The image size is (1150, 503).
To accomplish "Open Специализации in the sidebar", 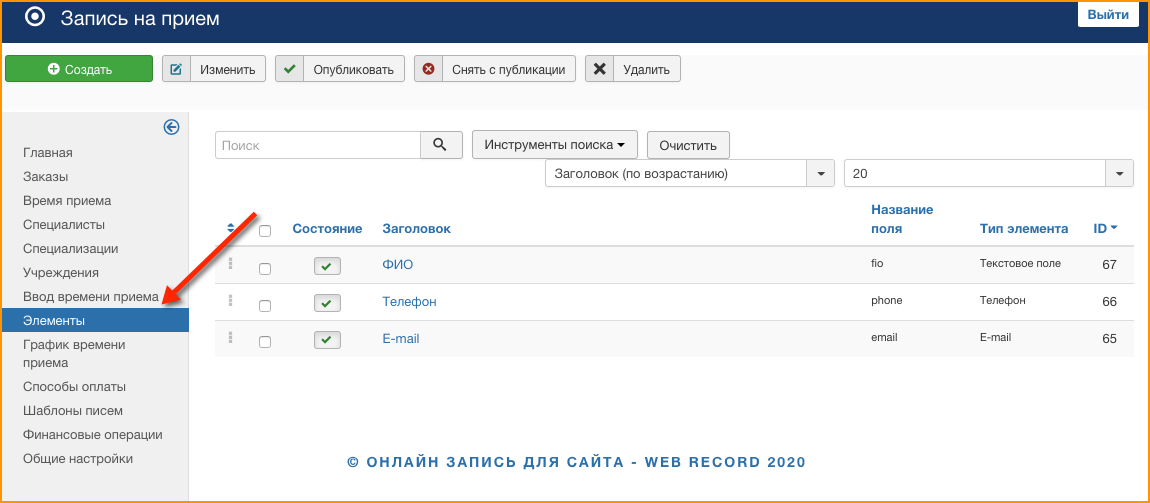I will [70, 249].
